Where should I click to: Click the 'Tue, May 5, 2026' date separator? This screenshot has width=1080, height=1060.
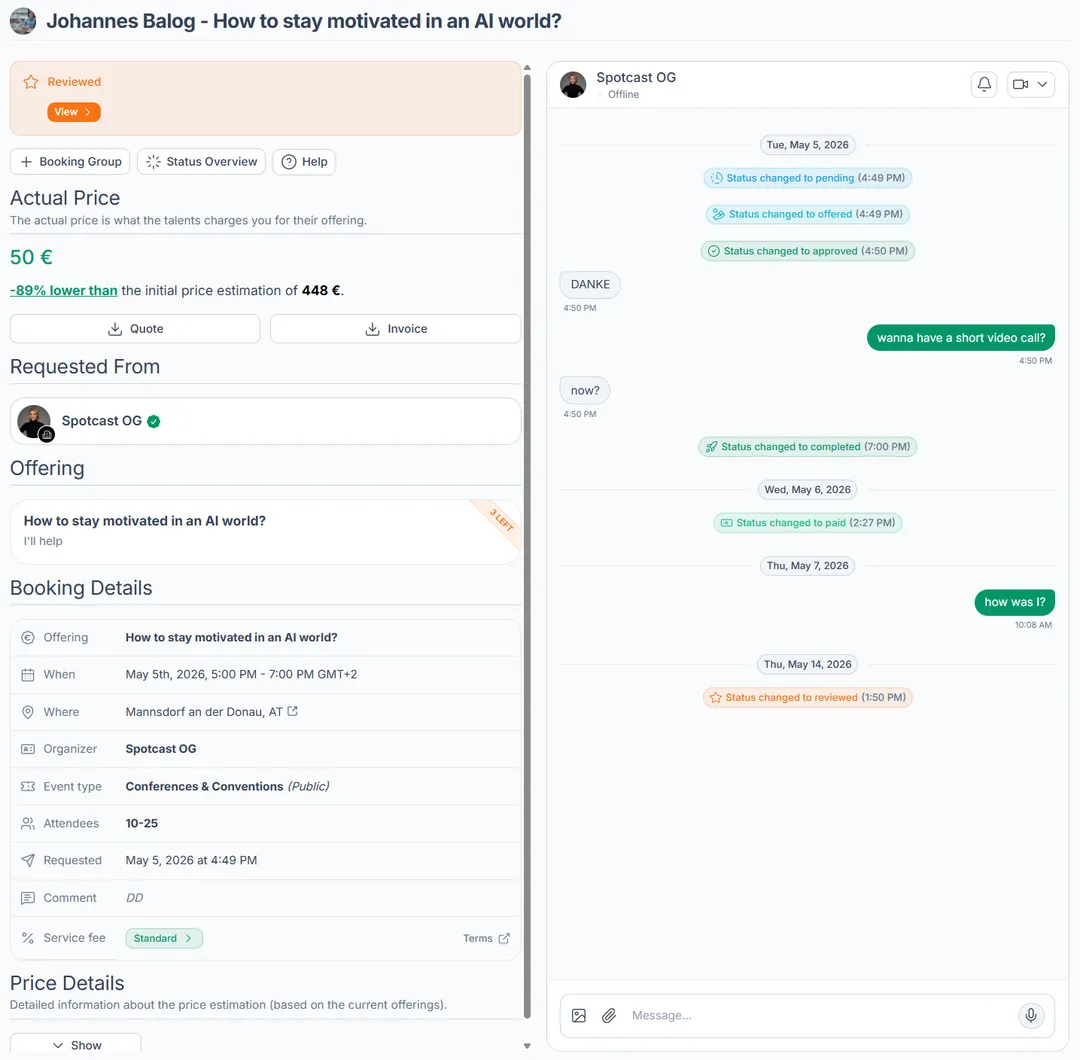click(x=807, y=145)
